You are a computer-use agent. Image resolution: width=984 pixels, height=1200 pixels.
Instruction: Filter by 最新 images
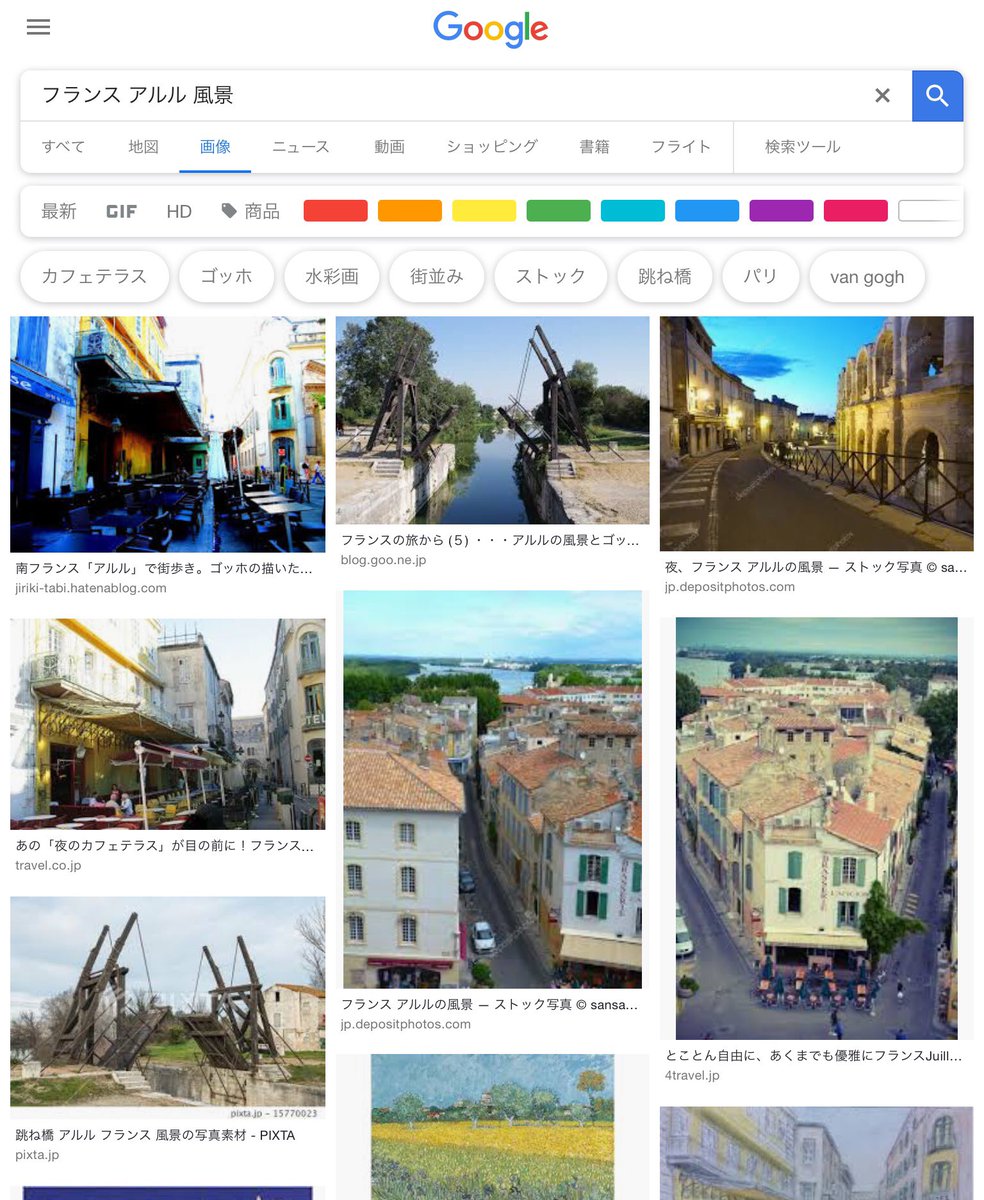click(58, 211)
